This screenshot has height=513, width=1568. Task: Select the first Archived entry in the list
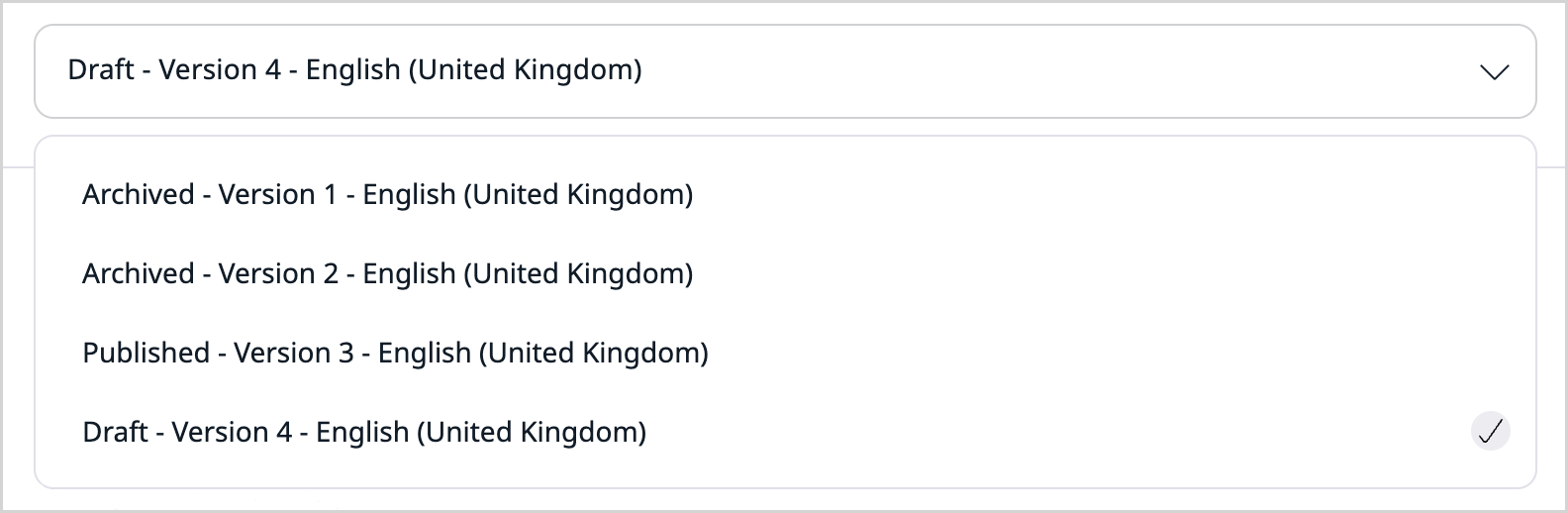(x=387, y=194)
